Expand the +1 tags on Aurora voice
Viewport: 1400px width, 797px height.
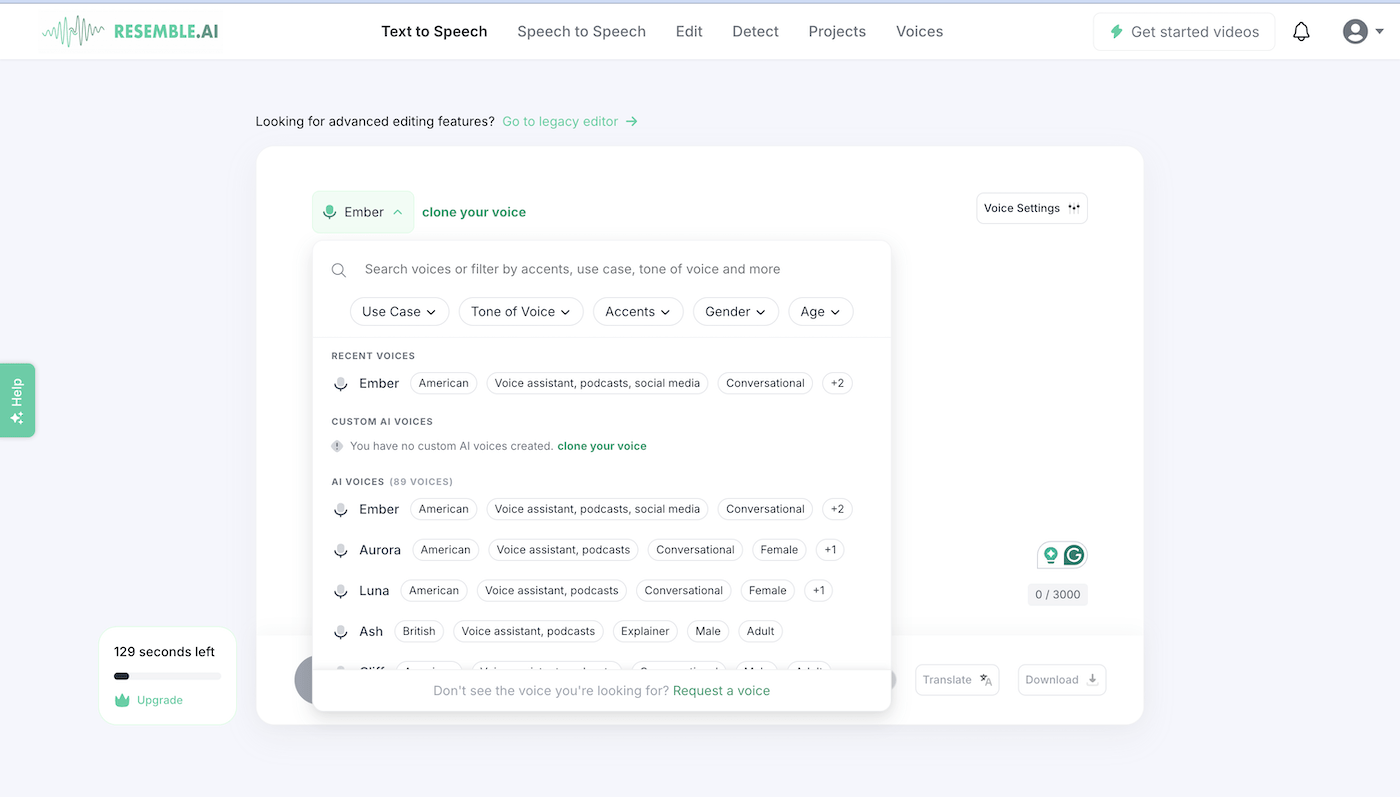[x=830, y=550]
